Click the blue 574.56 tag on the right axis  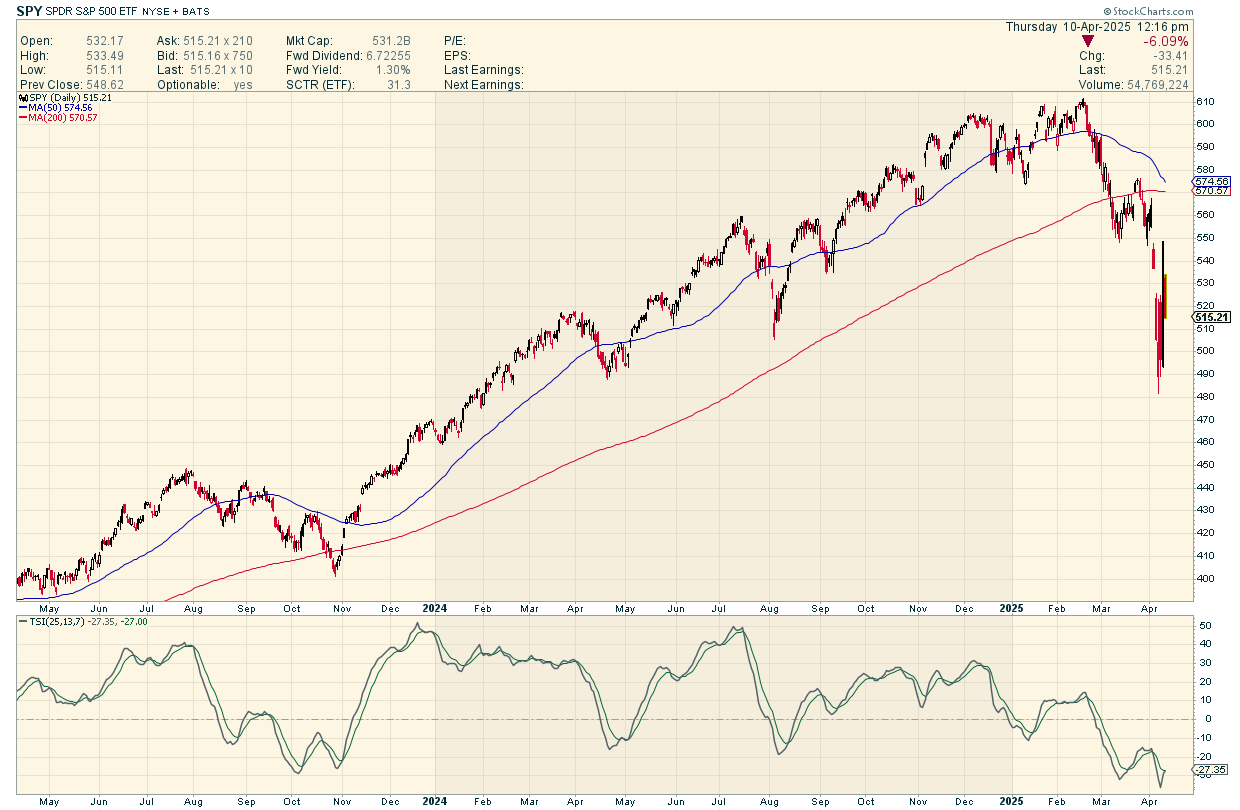tap(1212, 180)
